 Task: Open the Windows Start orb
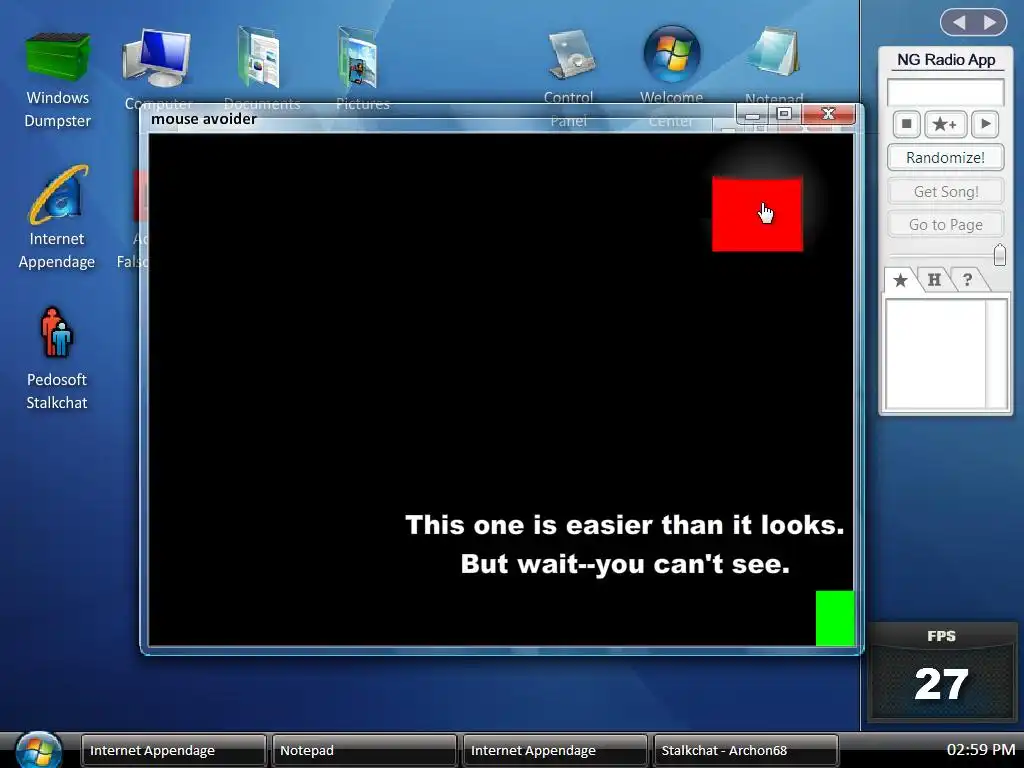[x=38, y=750]
